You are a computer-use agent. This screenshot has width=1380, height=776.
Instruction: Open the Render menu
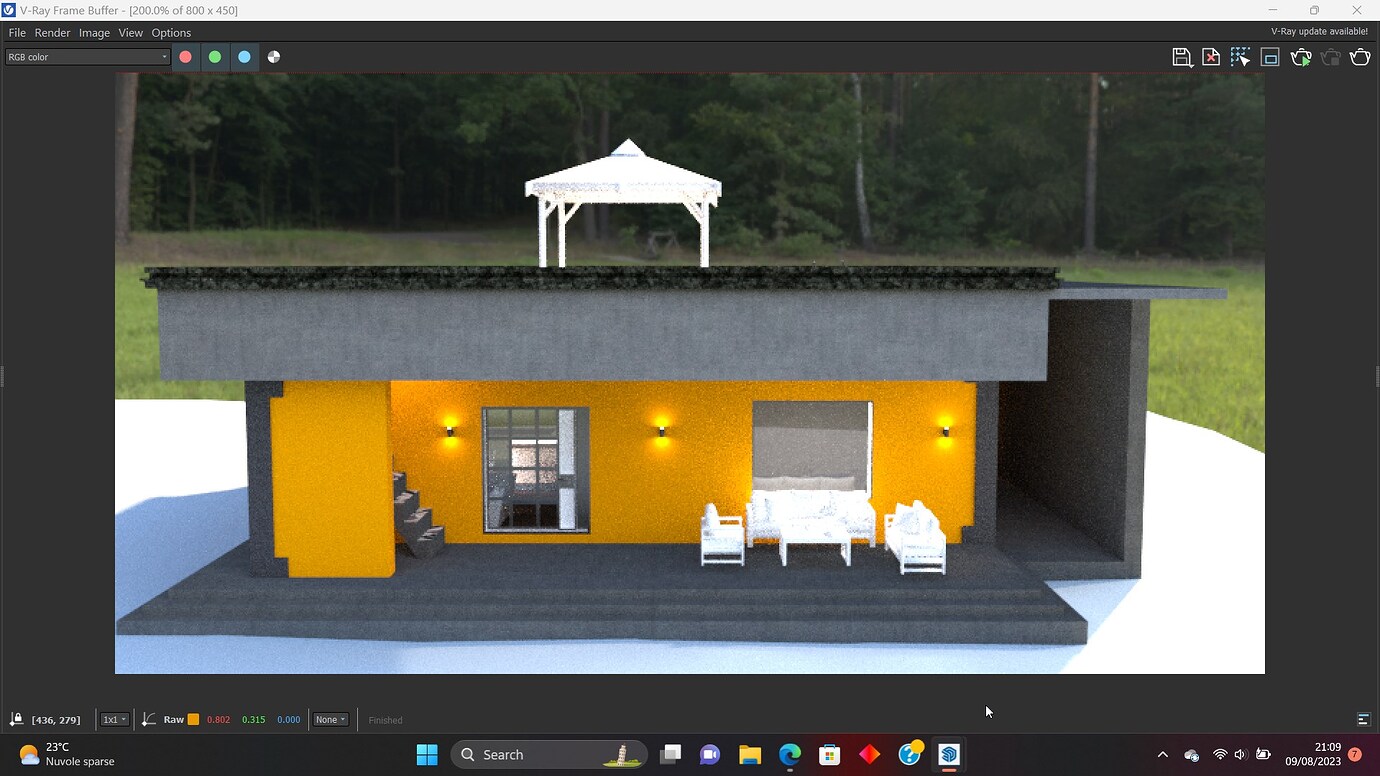coord(52,32)
